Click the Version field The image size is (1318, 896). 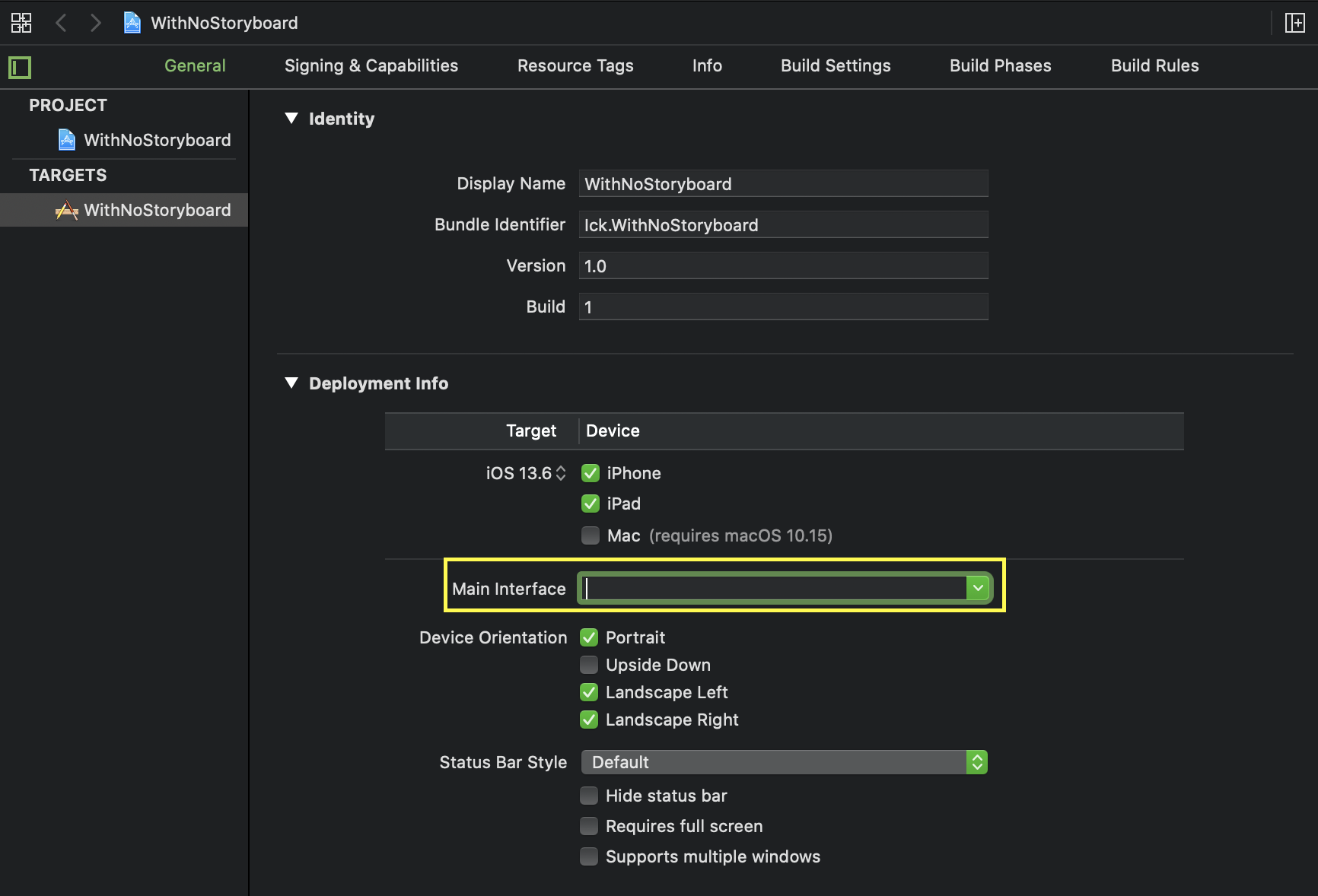(784, 266)
